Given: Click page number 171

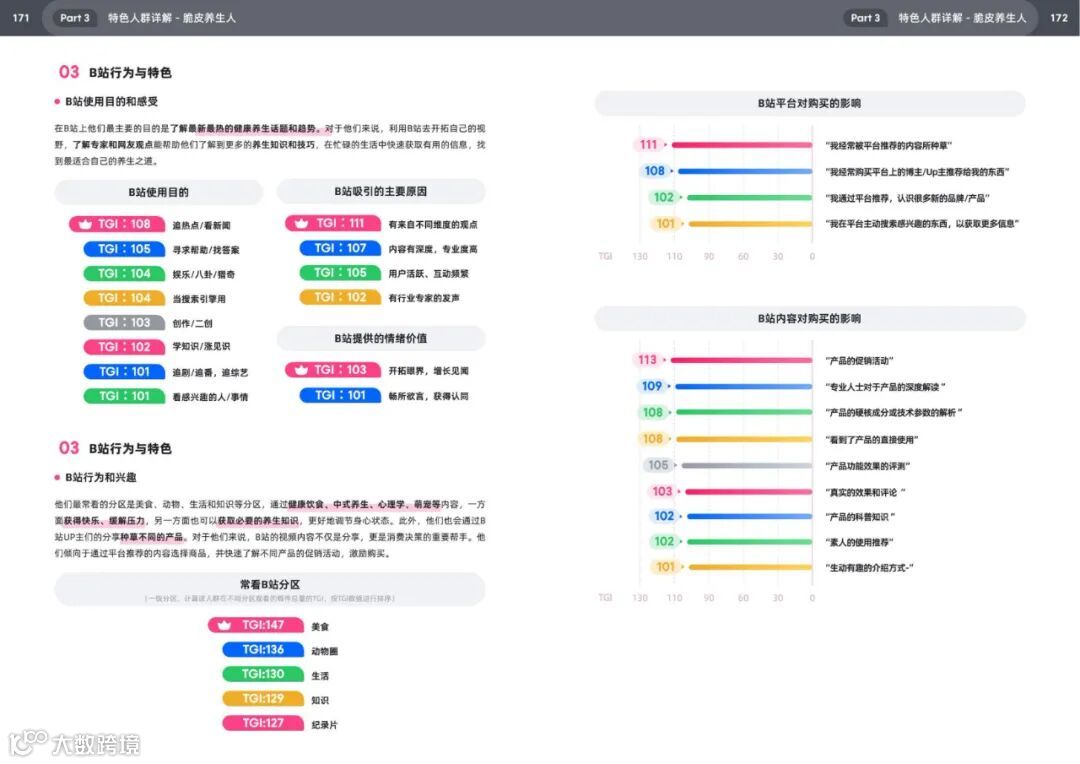Looking at the screenshot, I should point(21,18).
